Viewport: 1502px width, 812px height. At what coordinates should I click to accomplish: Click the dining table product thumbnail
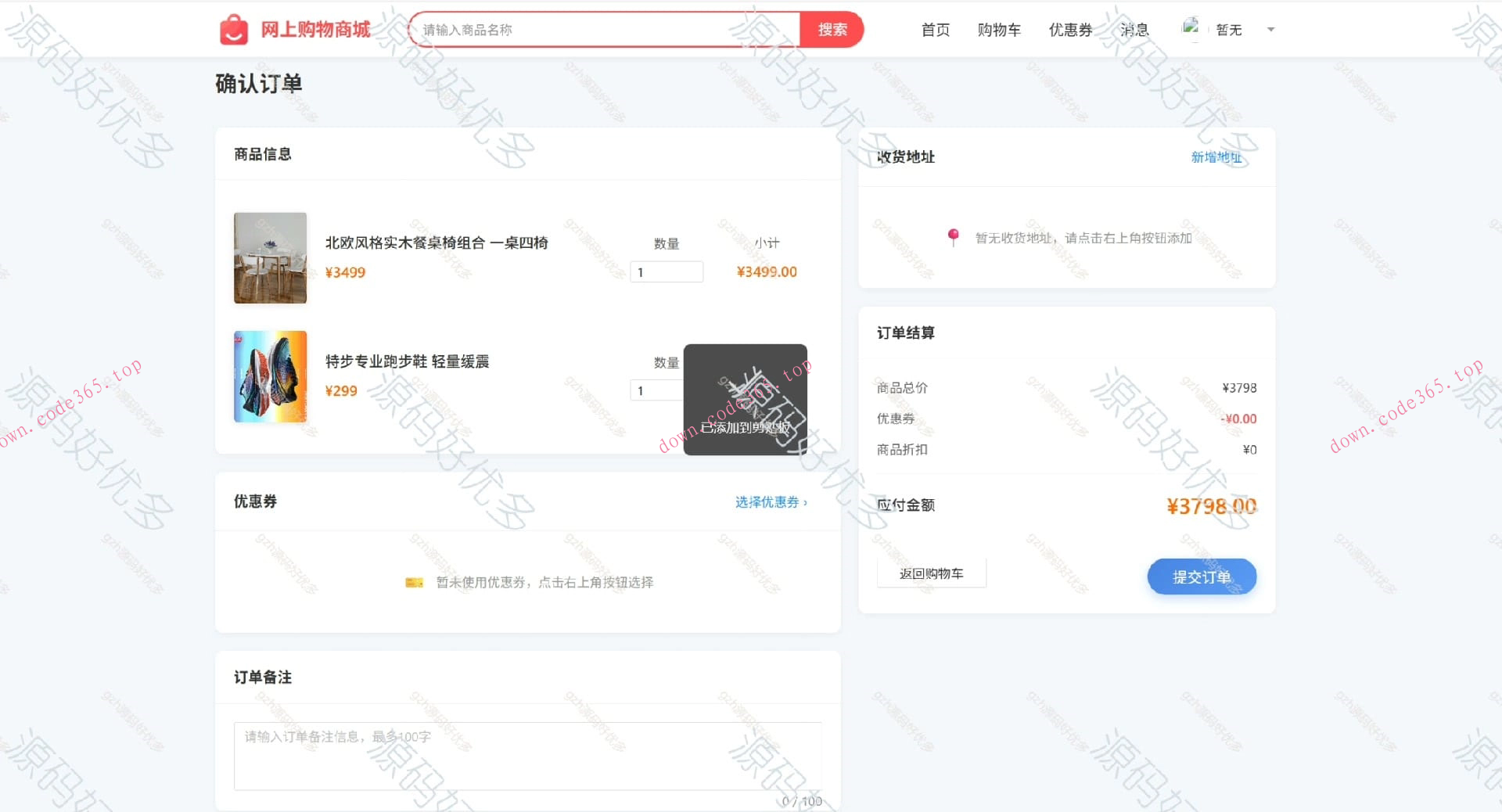coord(269,258)
